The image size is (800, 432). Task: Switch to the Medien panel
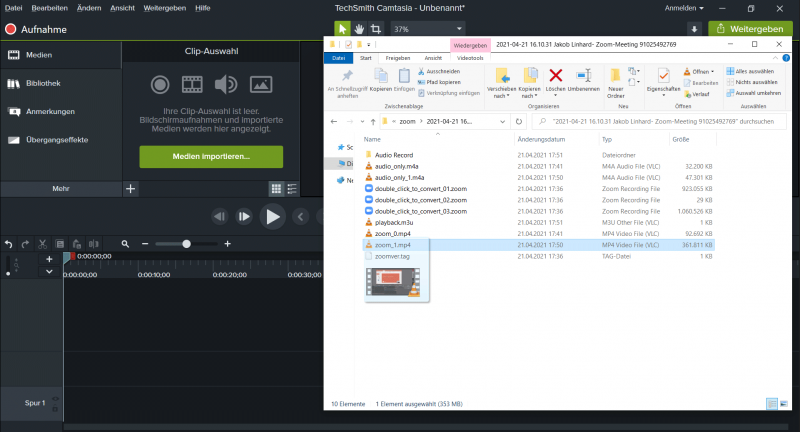click(61, 55)
